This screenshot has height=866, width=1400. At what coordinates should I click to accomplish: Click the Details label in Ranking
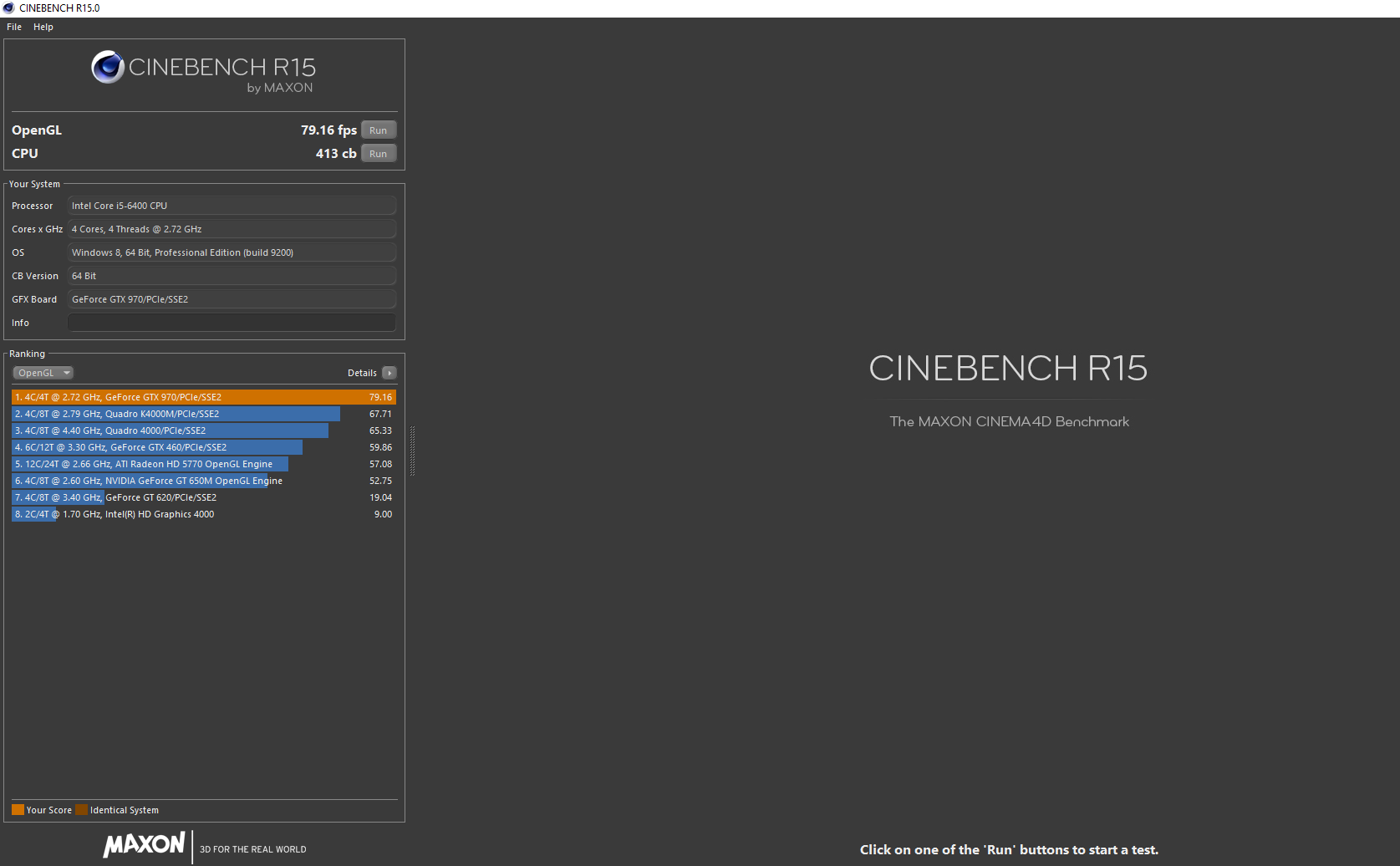click(x=362, y=373)
